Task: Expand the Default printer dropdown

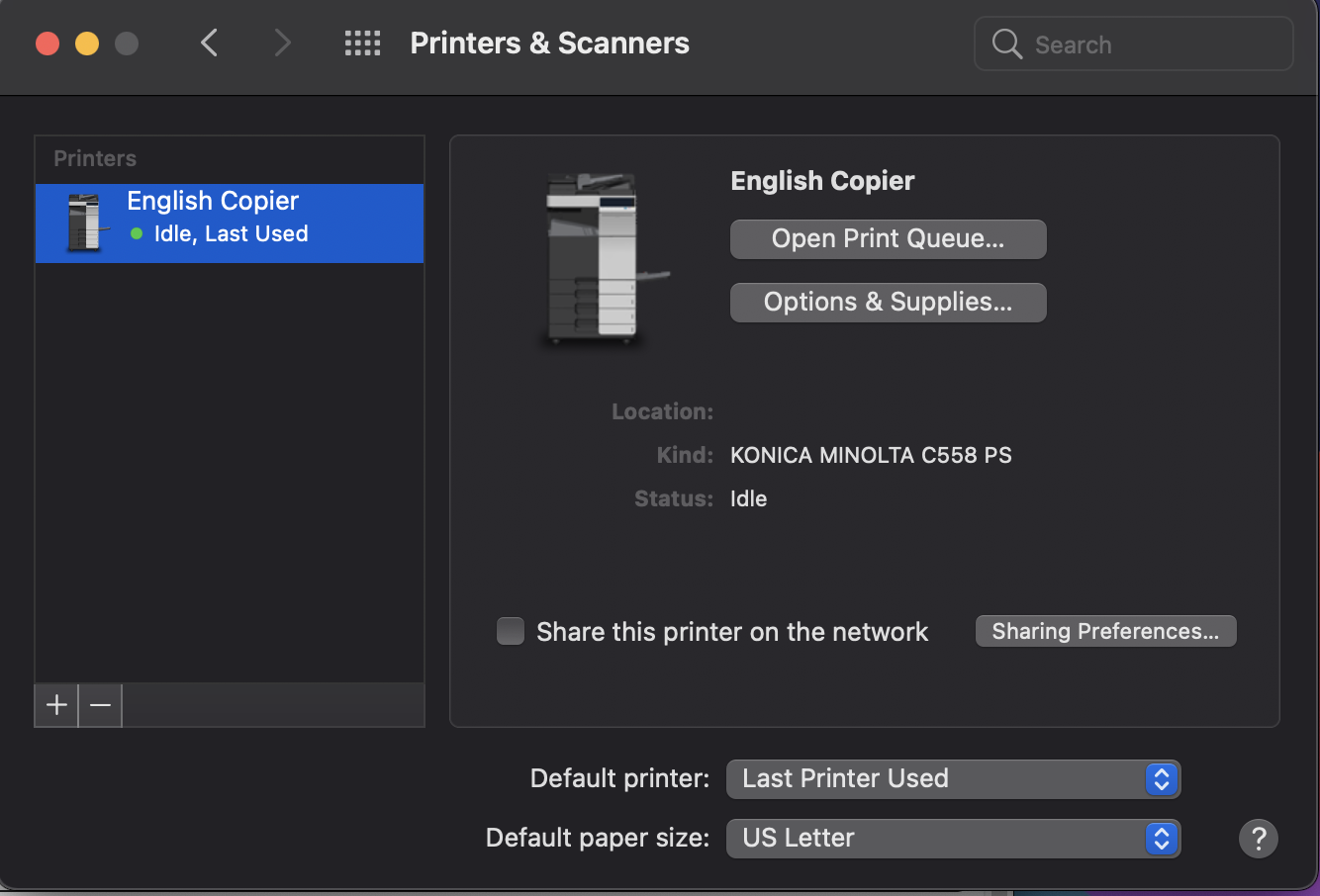Action: pyautogui.click(x=953, y=779)
